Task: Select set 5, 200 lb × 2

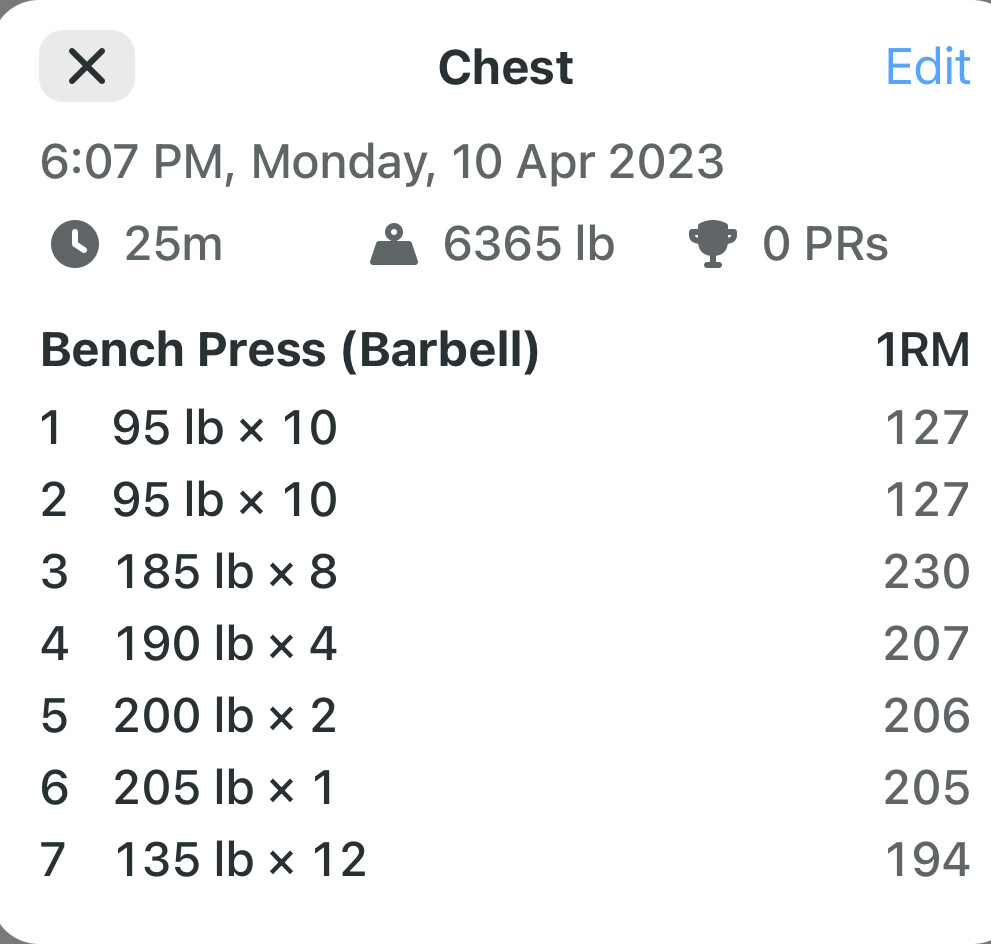Action: (x=505, y=716)
